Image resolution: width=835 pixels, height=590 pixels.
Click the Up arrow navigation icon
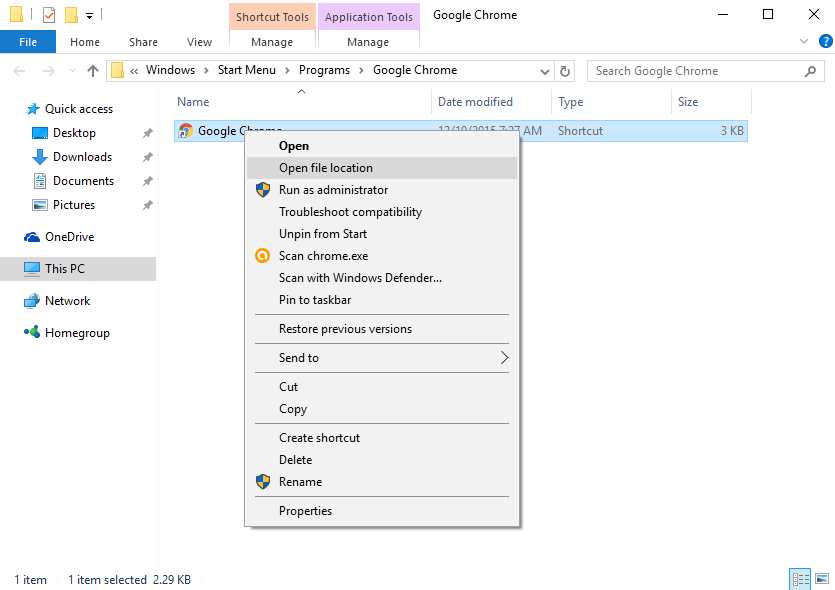coord(93,71)
